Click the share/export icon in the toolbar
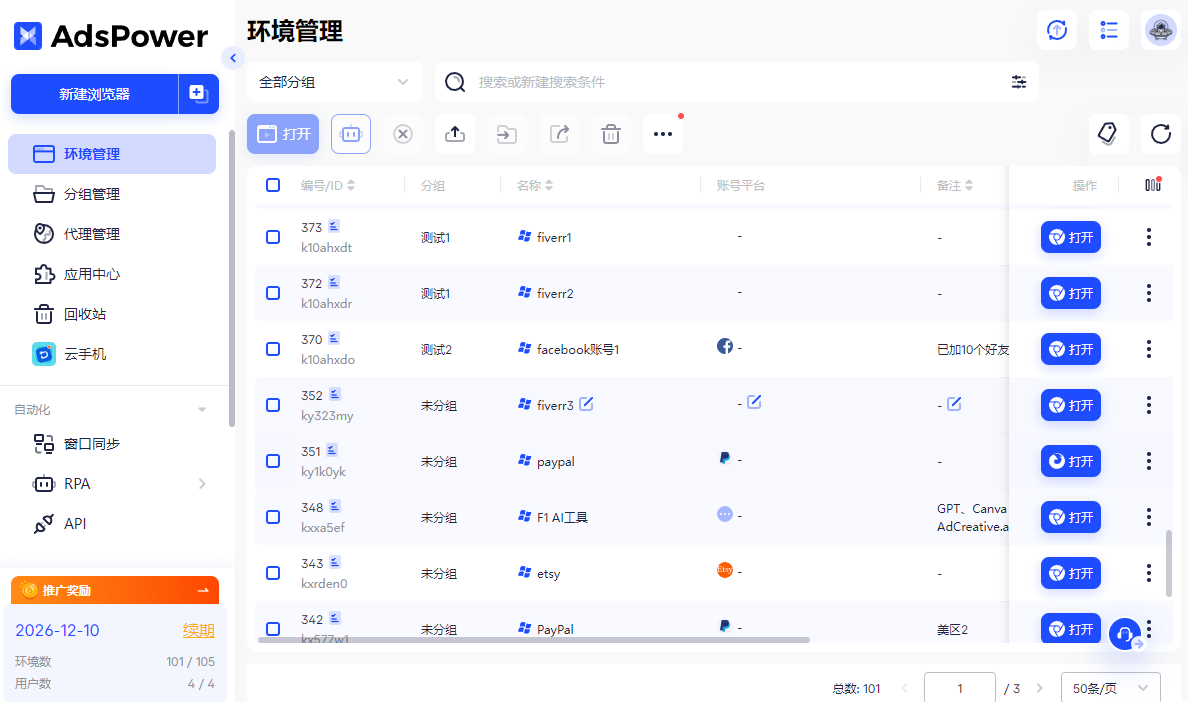 pos(559,133)
